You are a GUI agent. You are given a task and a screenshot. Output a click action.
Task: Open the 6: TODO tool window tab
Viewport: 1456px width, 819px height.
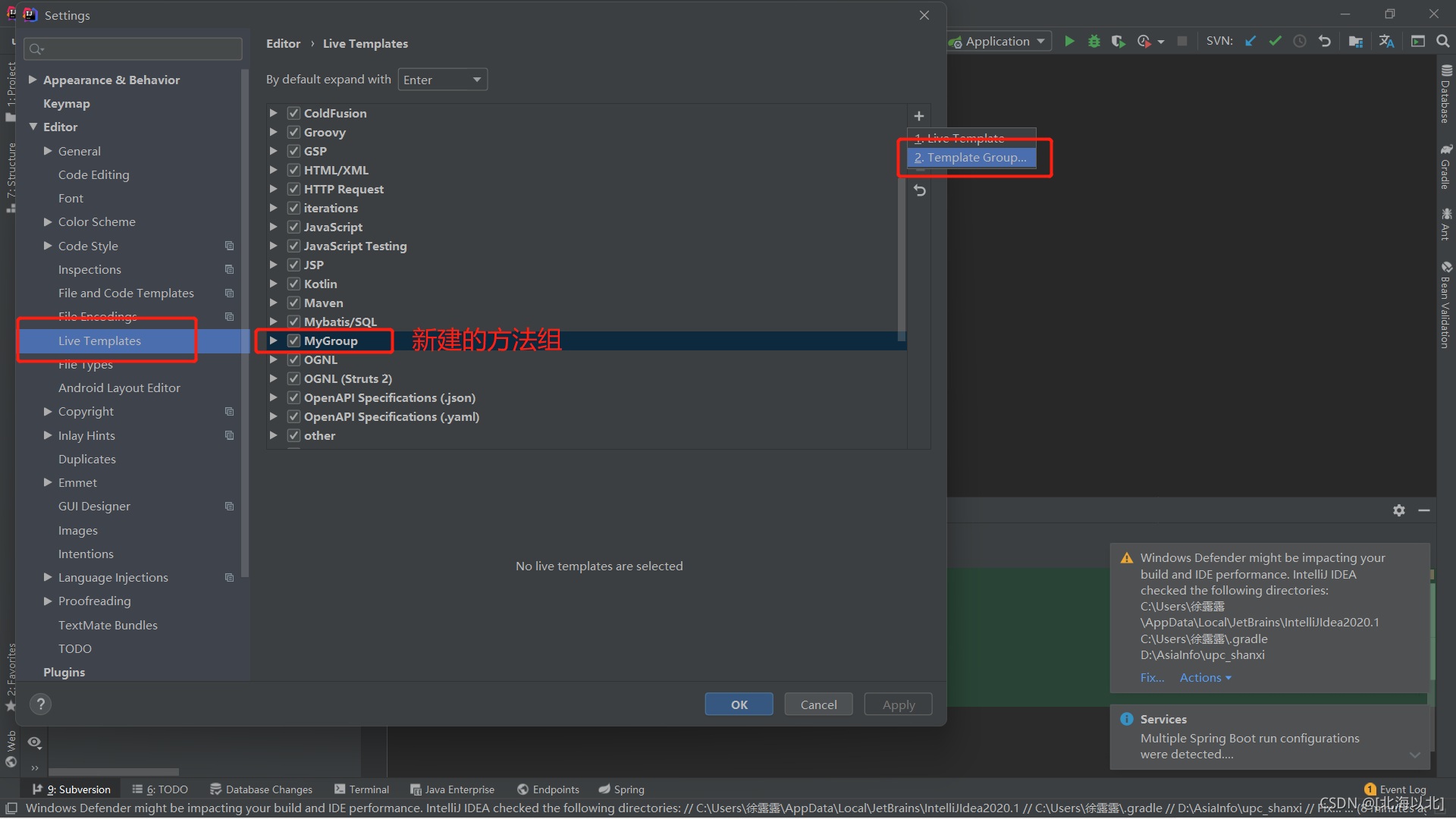(160, 789)
